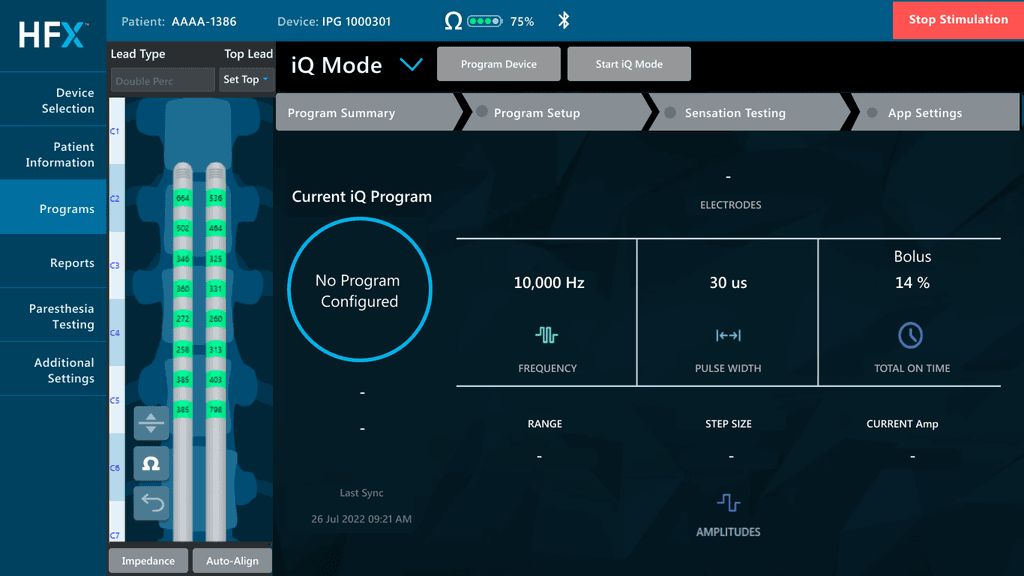Click the STEP SIZE label
The width and height of the screenshot is (1024, 576).
(x=728, y=424)
